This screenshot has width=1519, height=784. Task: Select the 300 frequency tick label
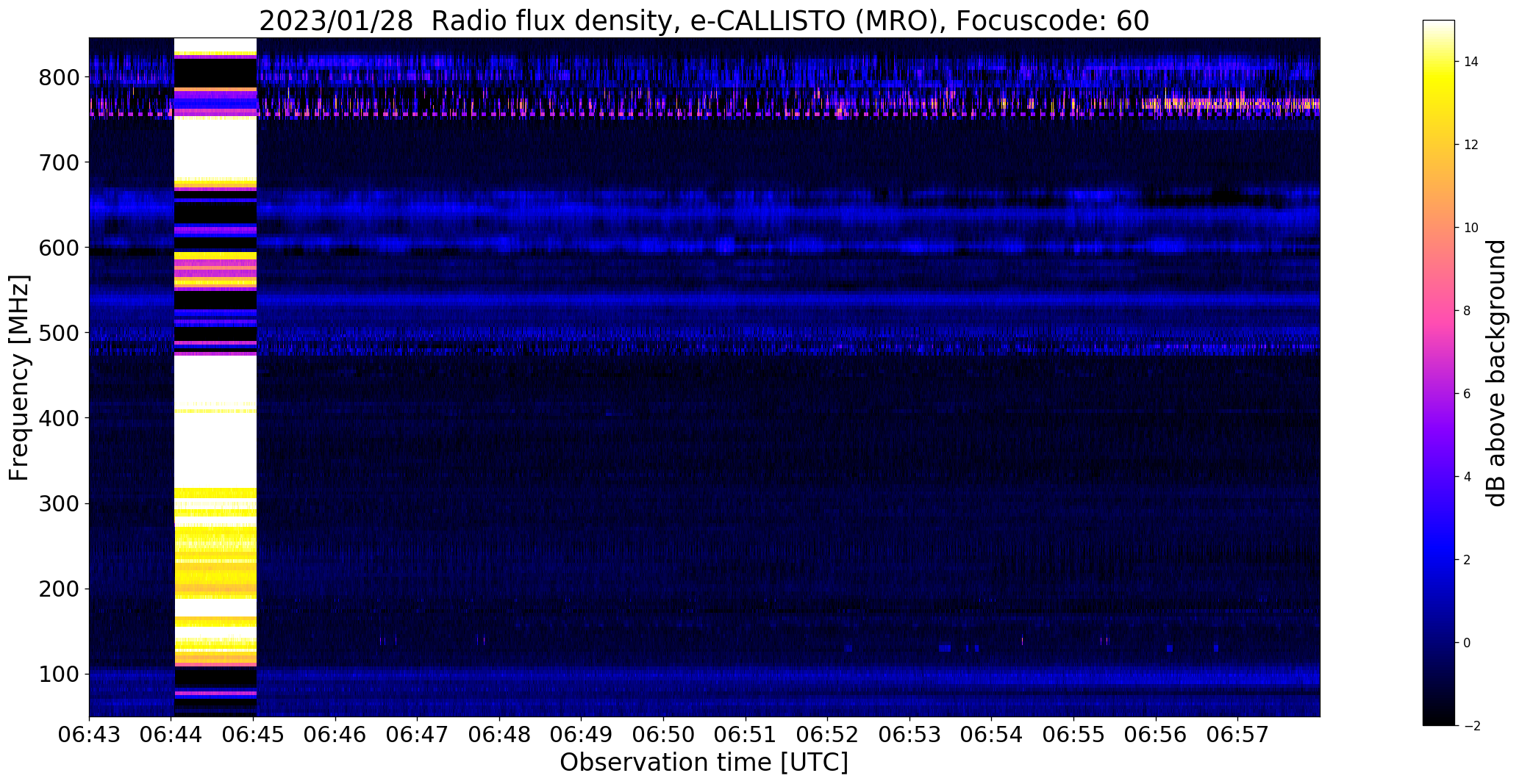tap(60, 503)
